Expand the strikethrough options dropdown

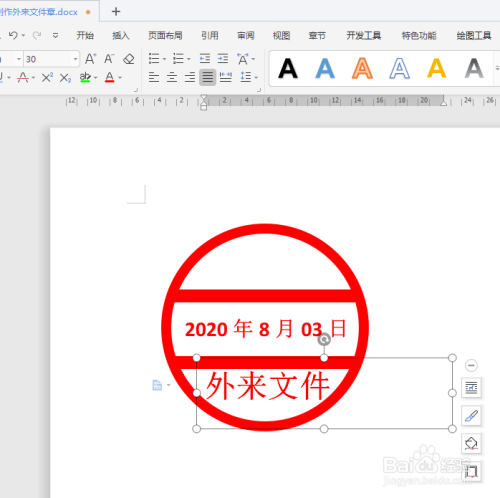pos(33,78)
